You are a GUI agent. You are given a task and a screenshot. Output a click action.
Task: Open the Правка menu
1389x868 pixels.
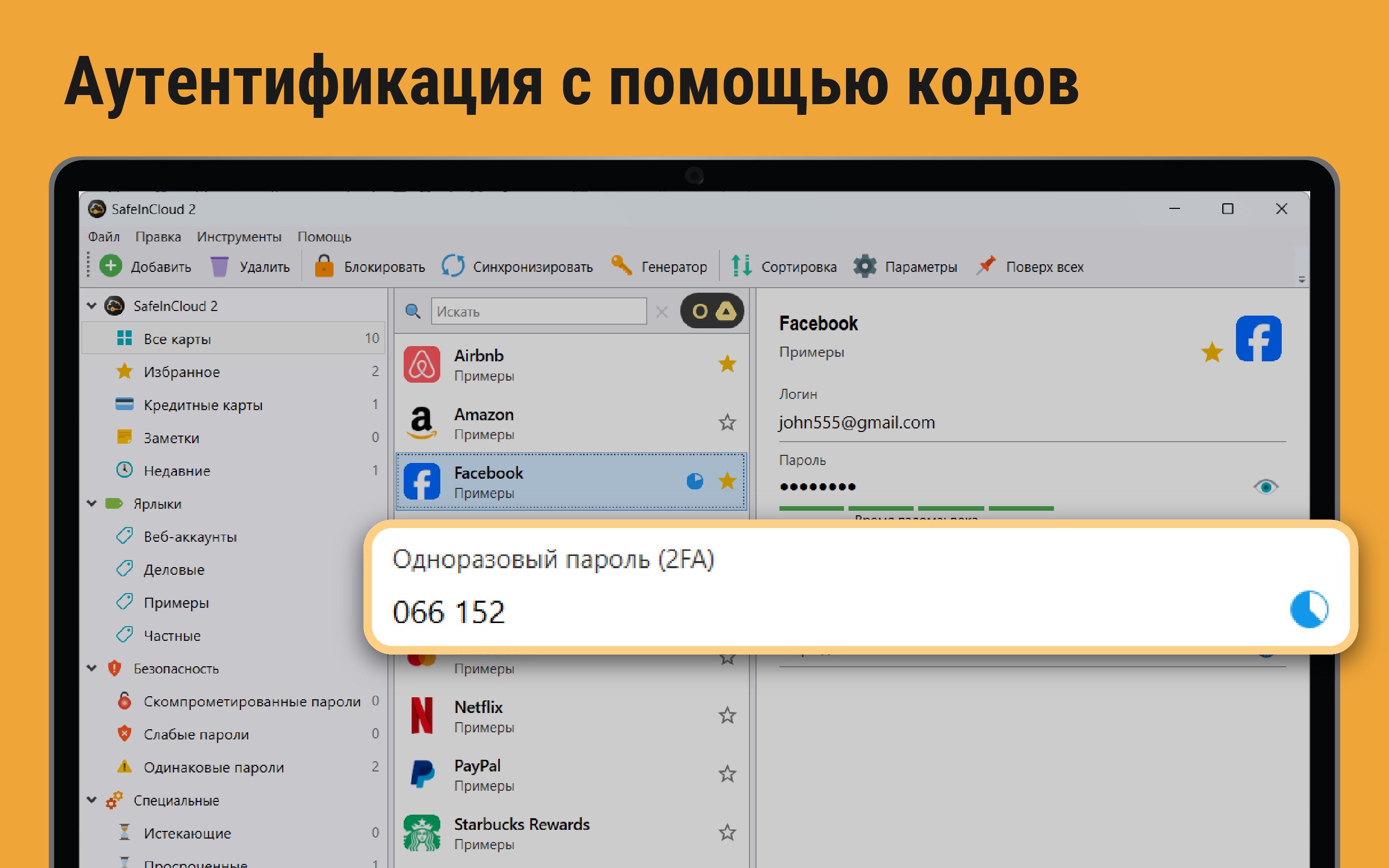click(158, 236)
